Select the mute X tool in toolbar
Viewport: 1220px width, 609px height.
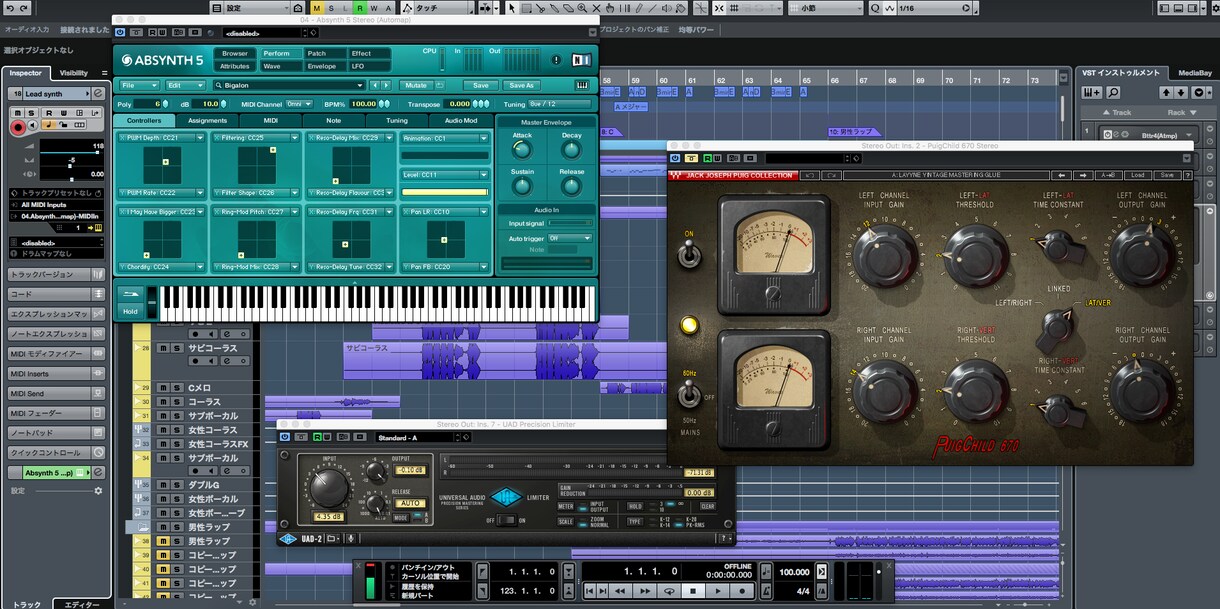coord(596,8)
